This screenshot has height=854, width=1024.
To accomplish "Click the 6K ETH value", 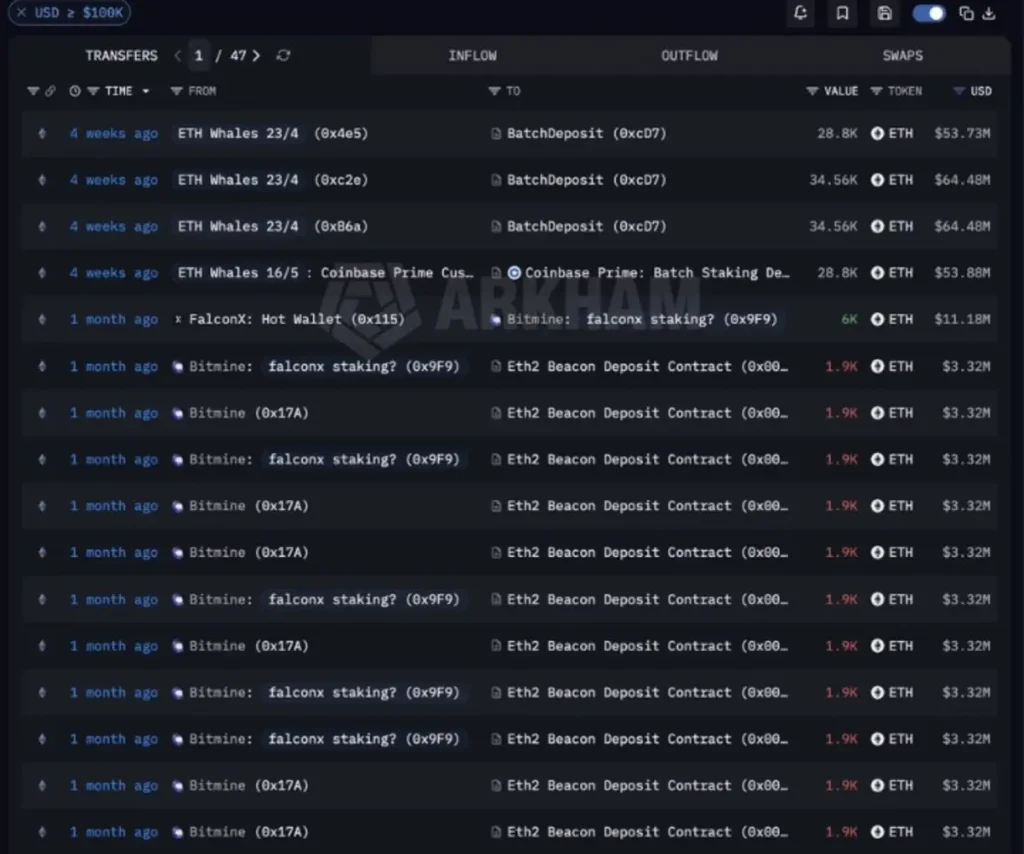I will 849,319.
